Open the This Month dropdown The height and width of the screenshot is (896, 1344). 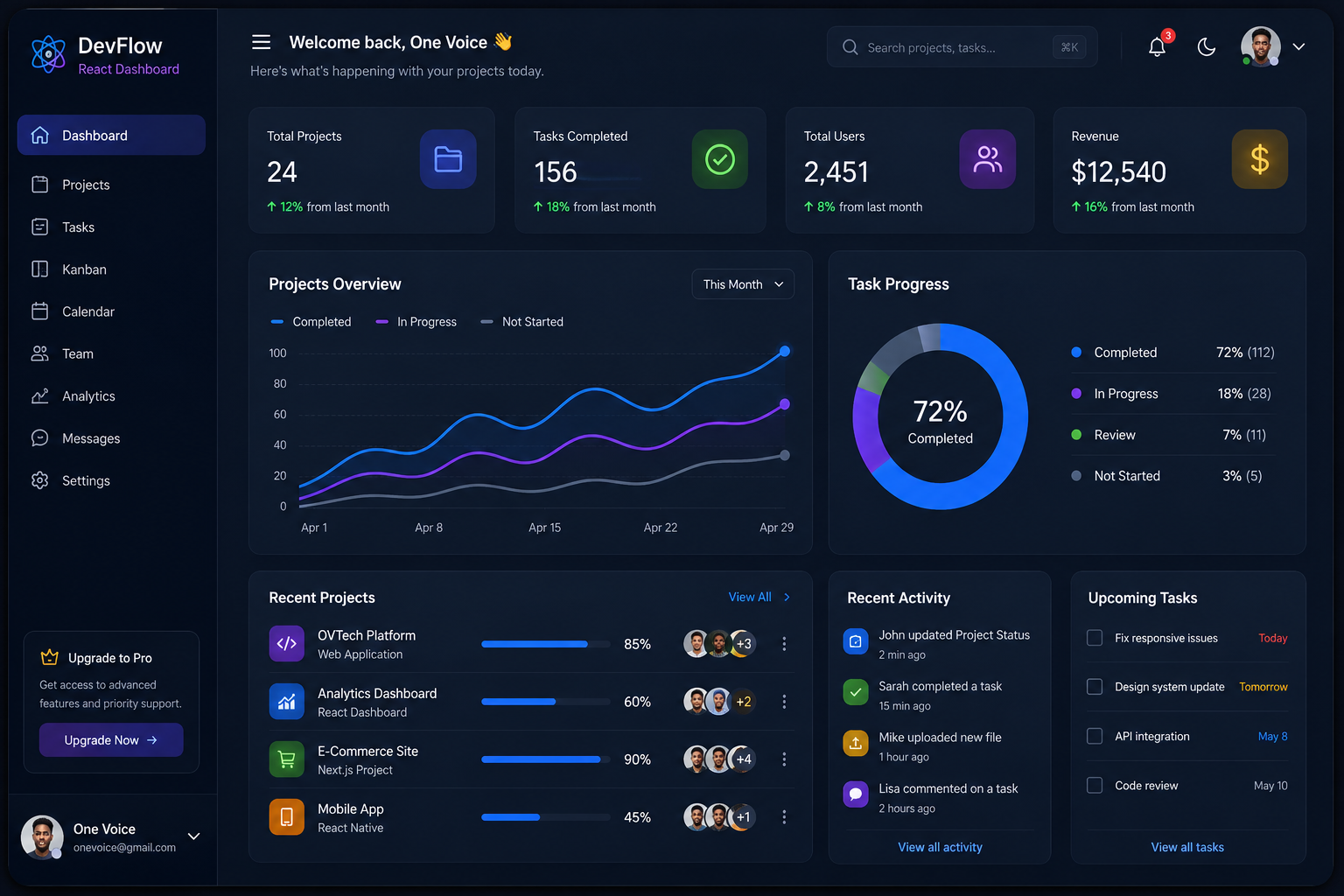743,284
